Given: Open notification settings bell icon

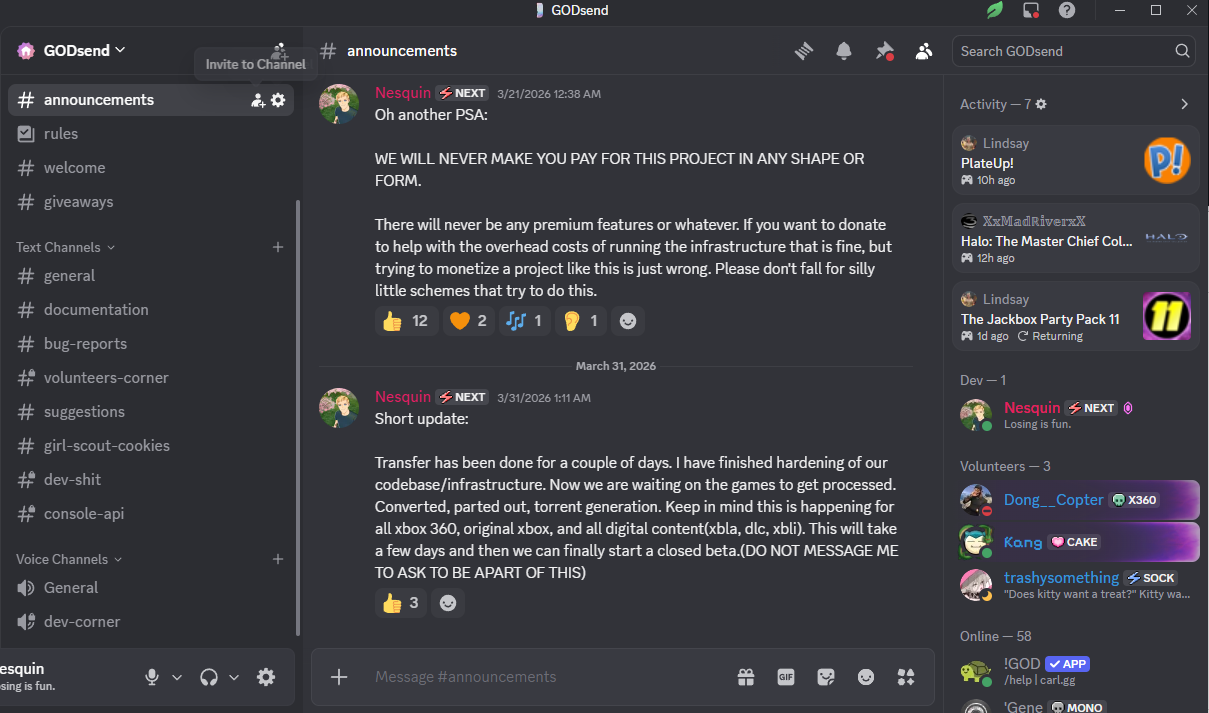Looking at the screenshot, I should pos(844,51).
